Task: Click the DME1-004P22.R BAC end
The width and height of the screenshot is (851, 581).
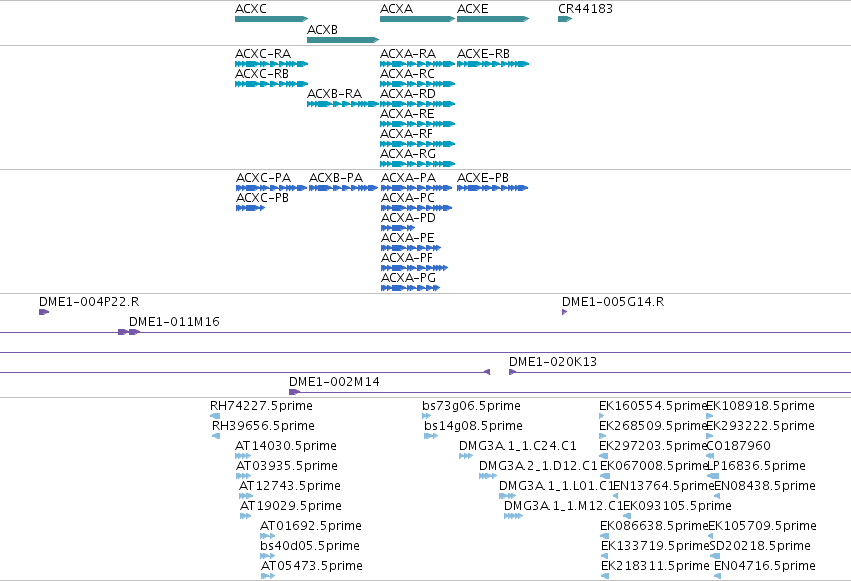Action: pyautogui.click(x=44, y=312)
